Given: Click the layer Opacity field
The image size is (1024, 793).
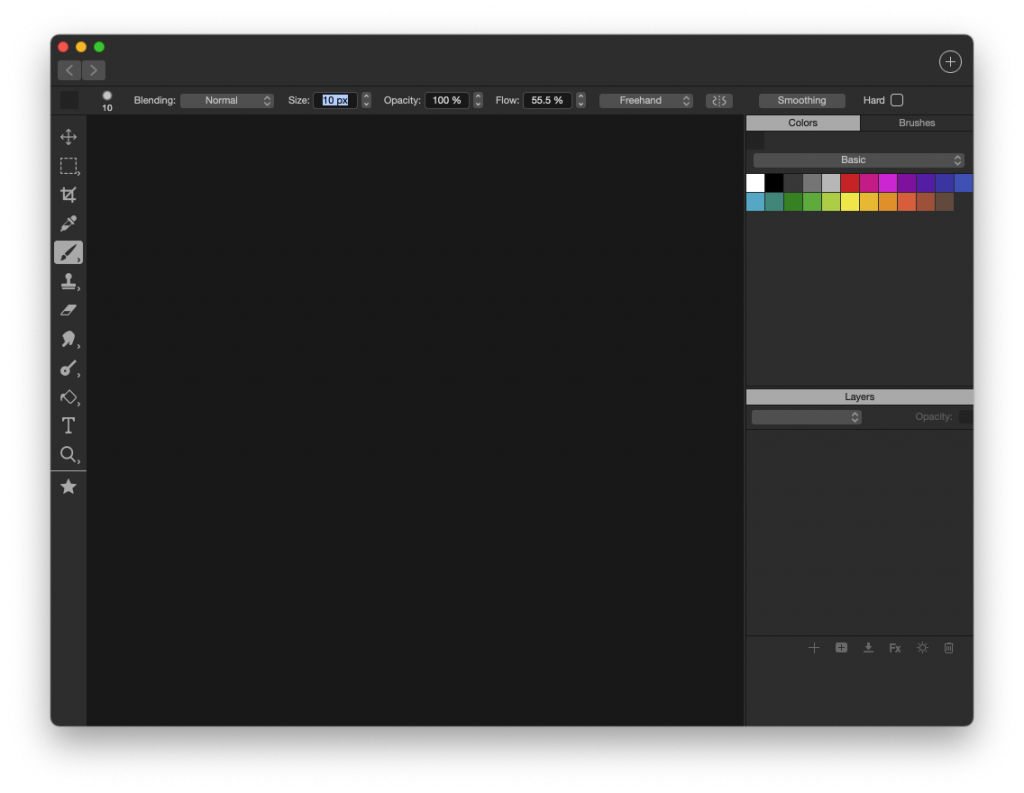Looking at the screenshot, I should coord(966,417).
